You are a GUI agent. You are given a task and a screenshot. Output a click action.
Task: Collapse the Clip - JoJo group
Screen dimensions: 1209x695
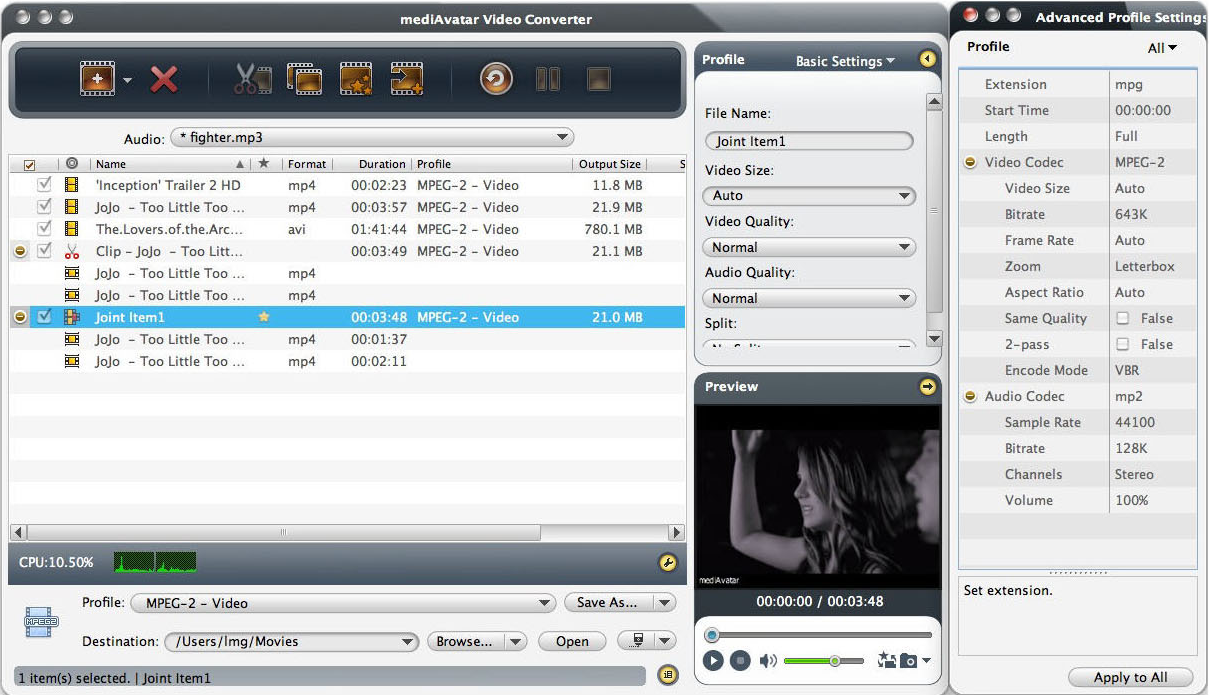click(20, 251)
